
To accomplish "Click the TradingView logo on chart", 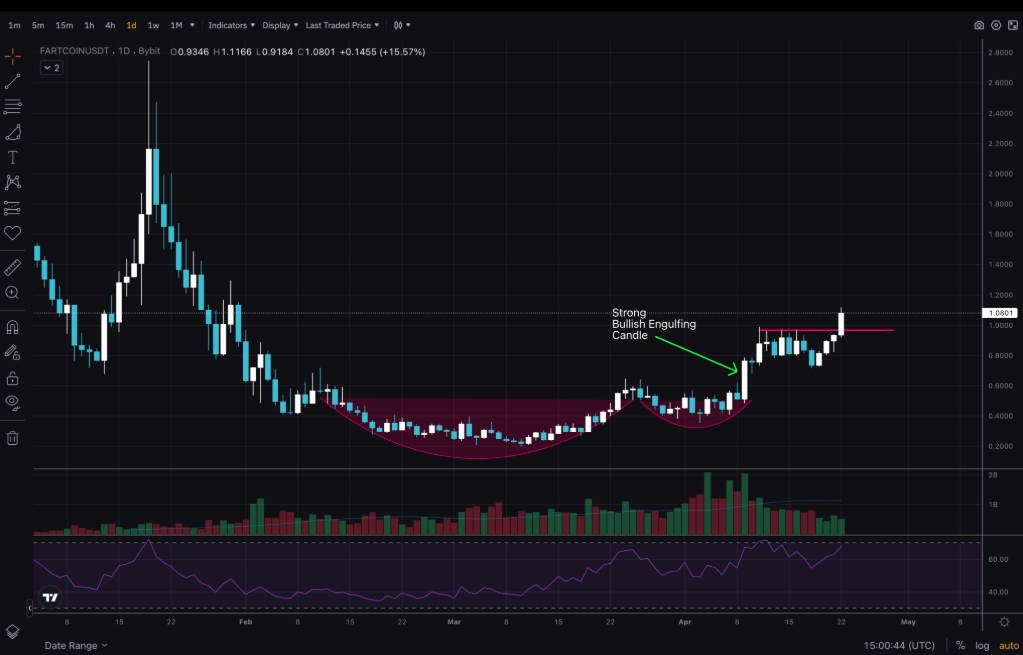I will tap(50, 597).
